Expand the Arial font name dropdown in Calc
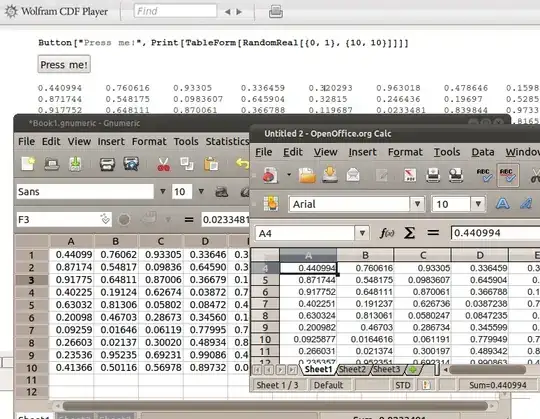Screen dimensions: 540x419 tap(417, 204)
